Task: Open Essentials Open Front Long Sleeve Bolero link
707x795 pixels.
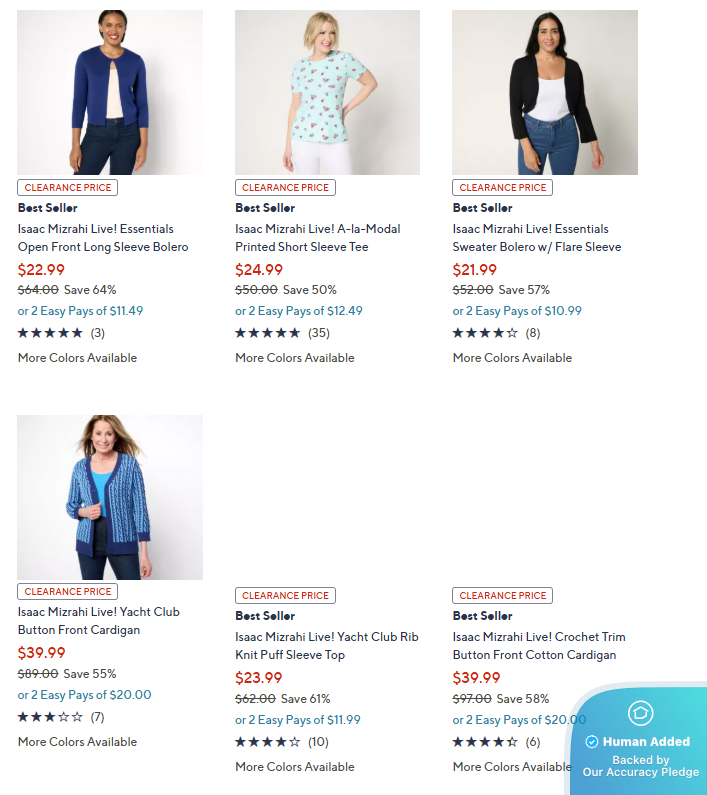Action: click(x=103, y=238)
